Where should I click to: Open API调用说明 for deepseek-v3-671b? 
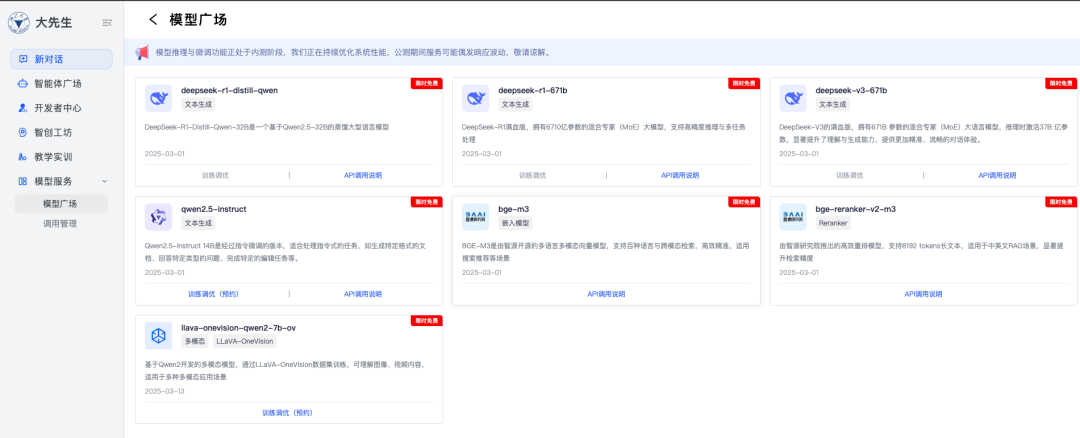click(x=997, y=176)
